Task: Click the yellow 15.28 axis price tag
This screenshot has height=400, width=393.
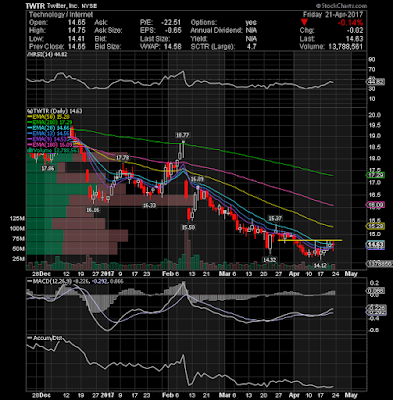Action: coord(376,226)
